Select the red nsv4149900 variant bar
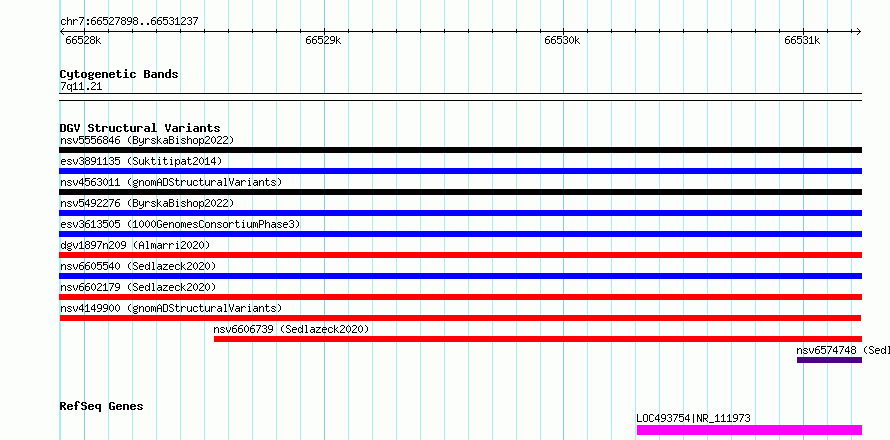 pyautogui.click(x=460, y=318)
